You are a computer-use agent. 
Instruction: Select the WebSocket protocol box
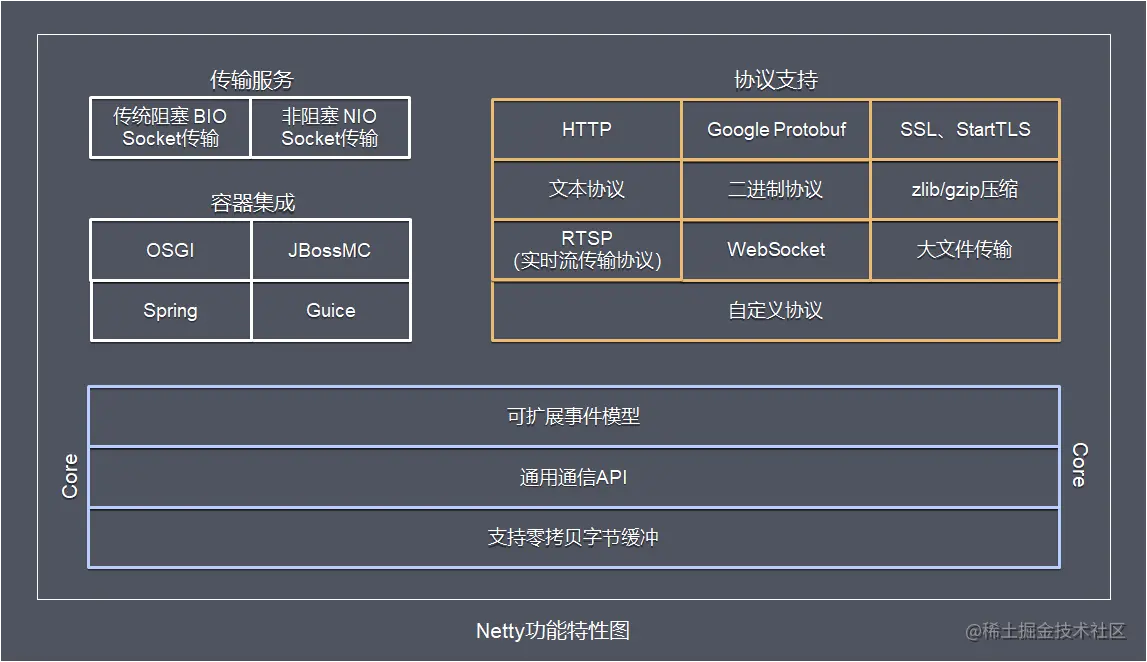pyautogui.click(x=776, y=250)
